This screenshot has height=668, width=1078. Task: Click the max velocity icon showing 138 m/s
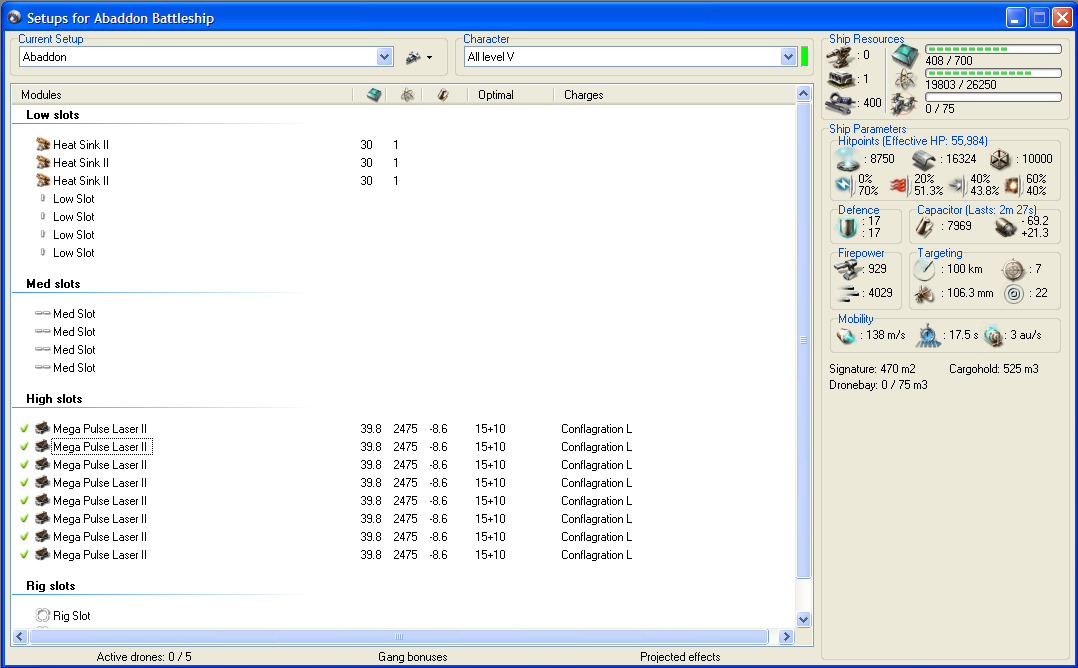(845, 335)
